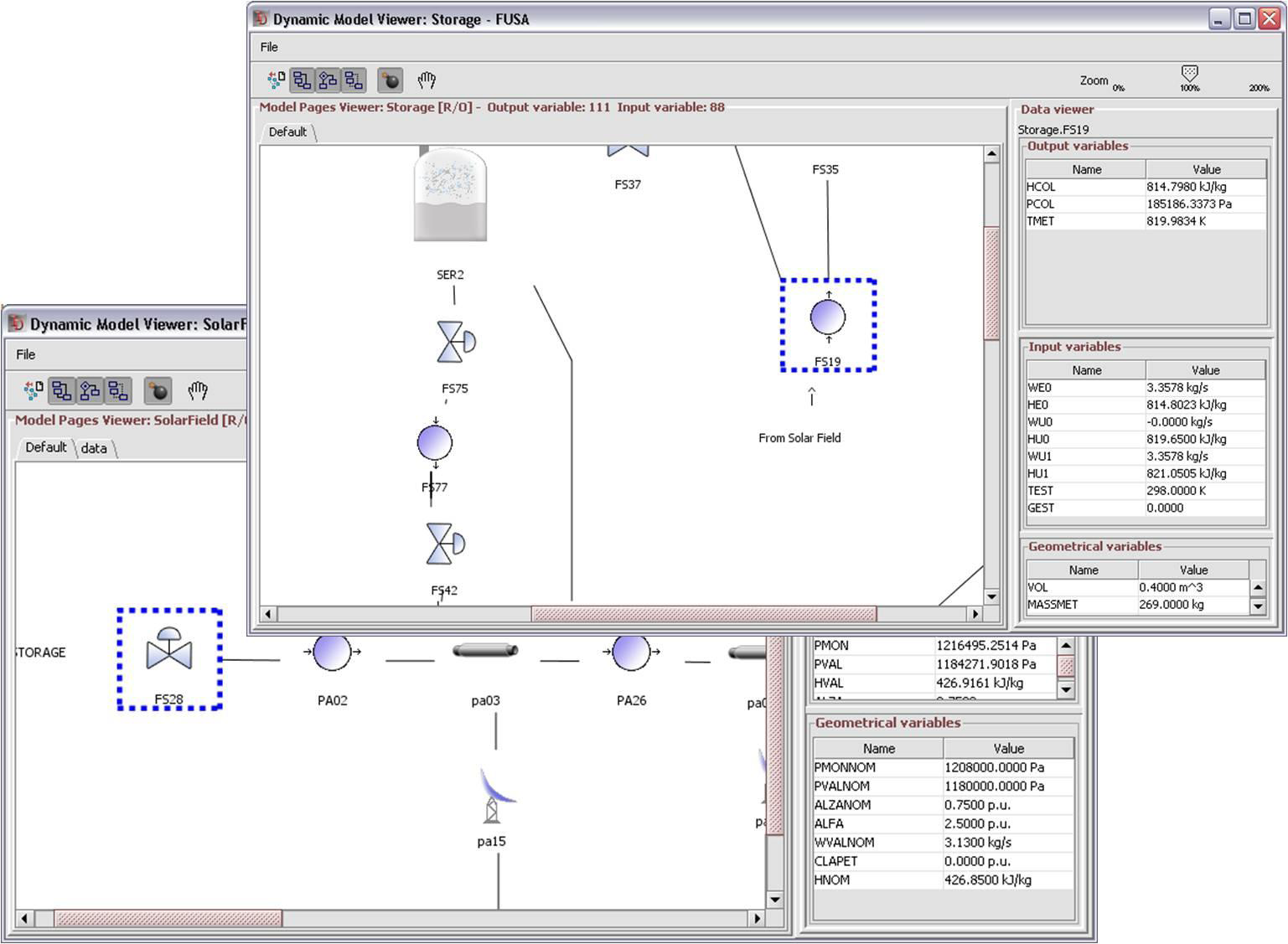The height and width of the screenshot is (944, 1288).
Task: Maximize the Storage - FUSA window
Action: coord(1245,18)
